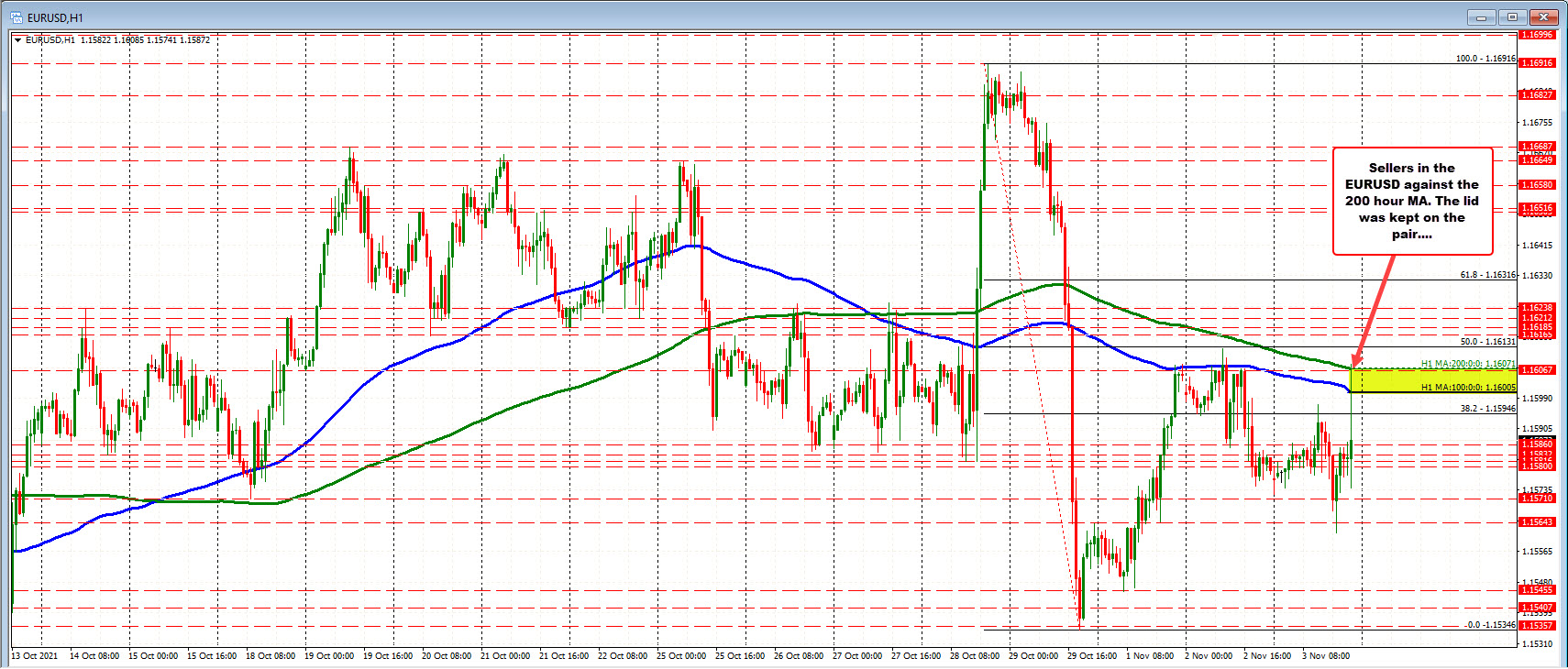Click the Fibonacci label 0.0 - 1.15346
Viewport: 1568px width, 669px height.
[1490, 625]
